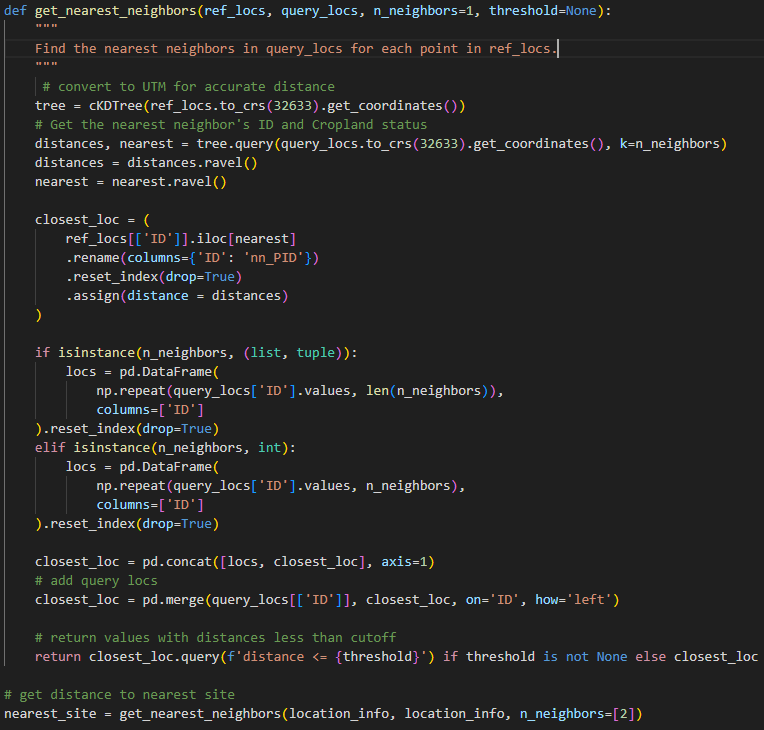The width and height of the screenshot is (764, 730).
Task: Place cursor at end of docstring sentence
Action: (x=557, y=48)
